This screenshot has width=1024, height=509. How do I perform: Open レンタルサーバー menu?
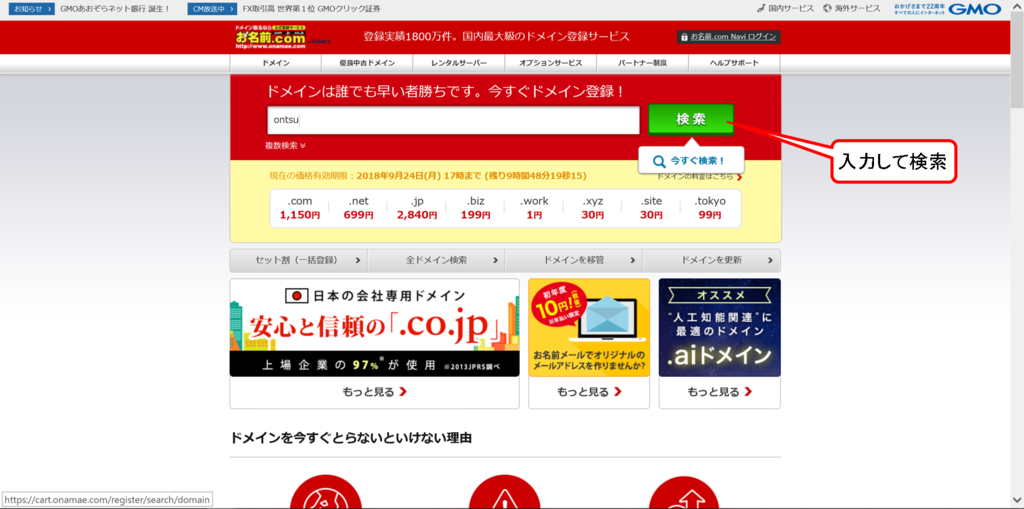point(459,63)
